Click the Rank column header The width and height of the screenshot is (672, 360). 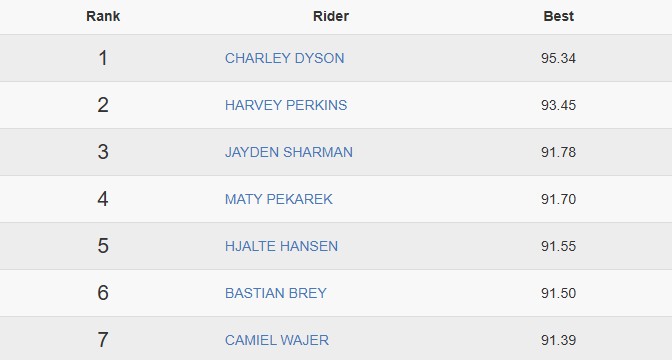point(103,16)
